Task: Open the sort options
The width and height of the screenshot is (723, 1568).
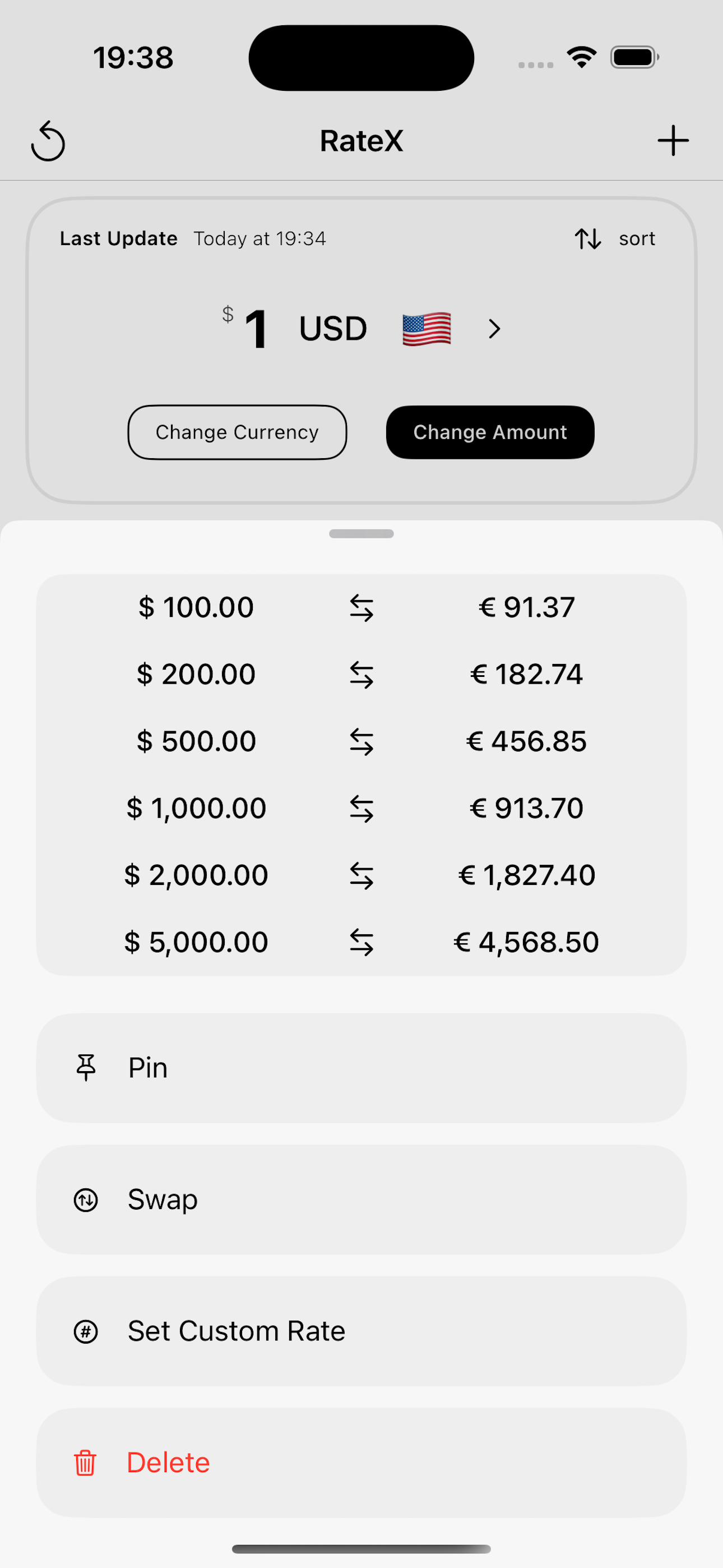Action: pos(615,238)
